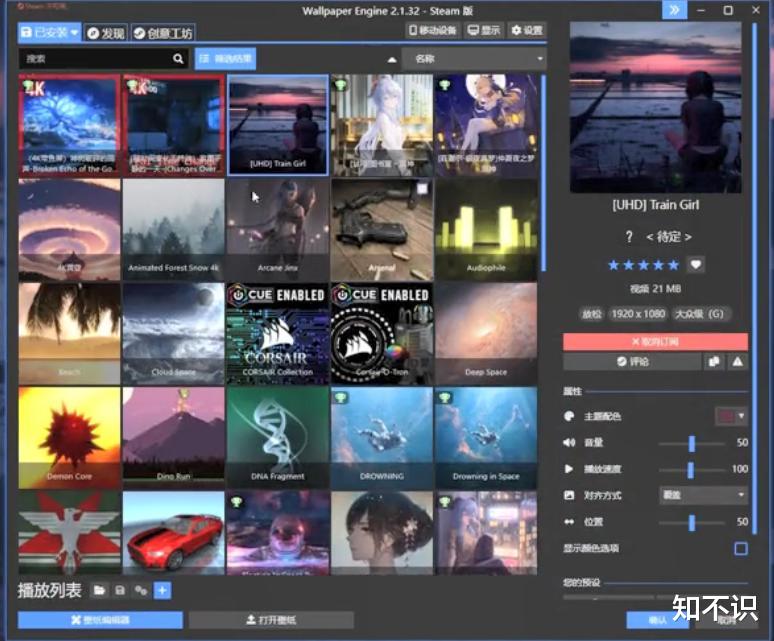This screenshot has height=641, width=774.
Task: Click the question mark author icon
Action: 629,237
